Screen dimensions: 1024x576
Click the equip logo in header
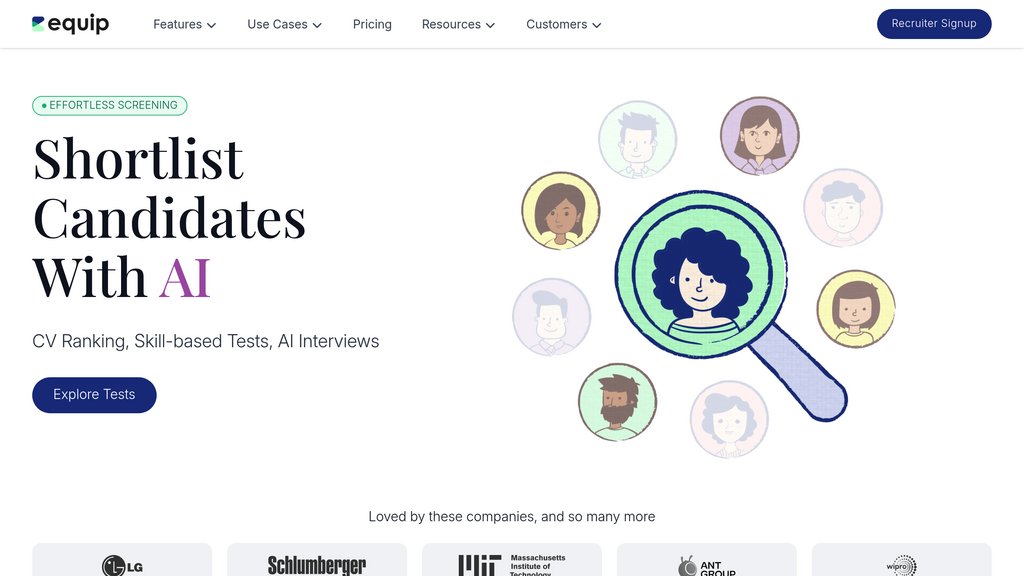click(x=70, y=24)
